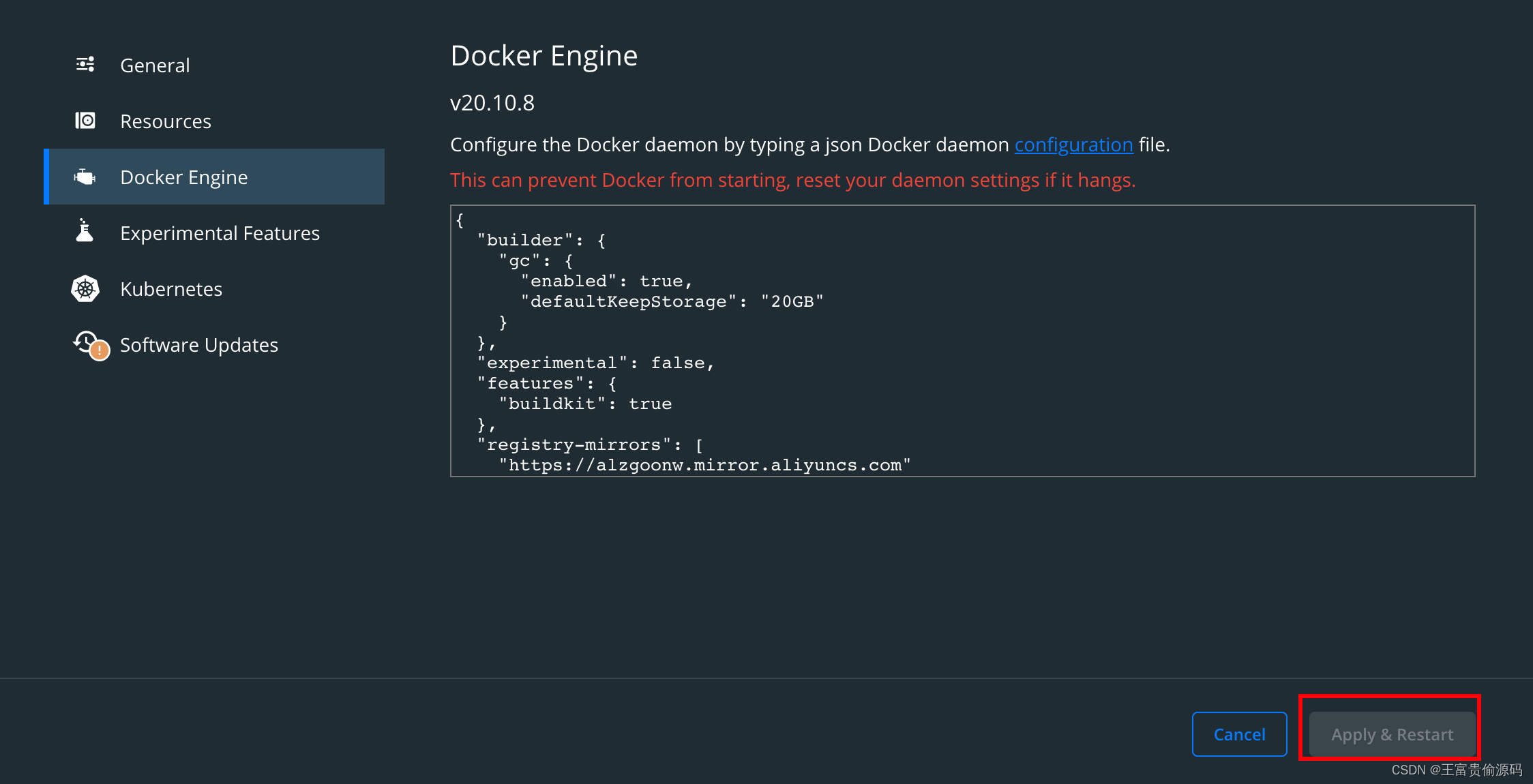The image size is (1533, 784).
Task: Click the red daemon warning message
Action: pyautogui.click(x=792, y=180)
